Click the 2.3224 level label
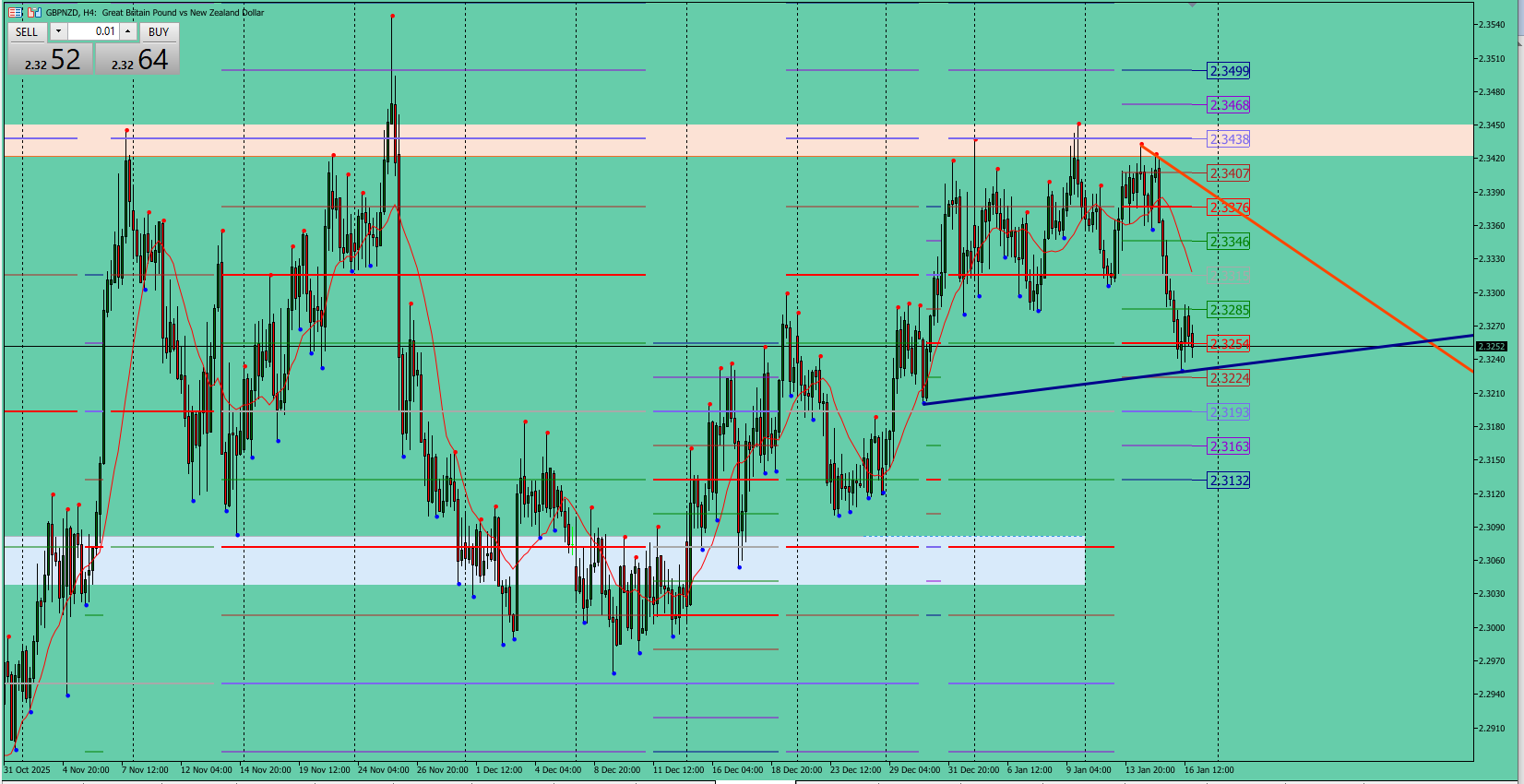The image size is (1524, 784). click(1229, 378)
